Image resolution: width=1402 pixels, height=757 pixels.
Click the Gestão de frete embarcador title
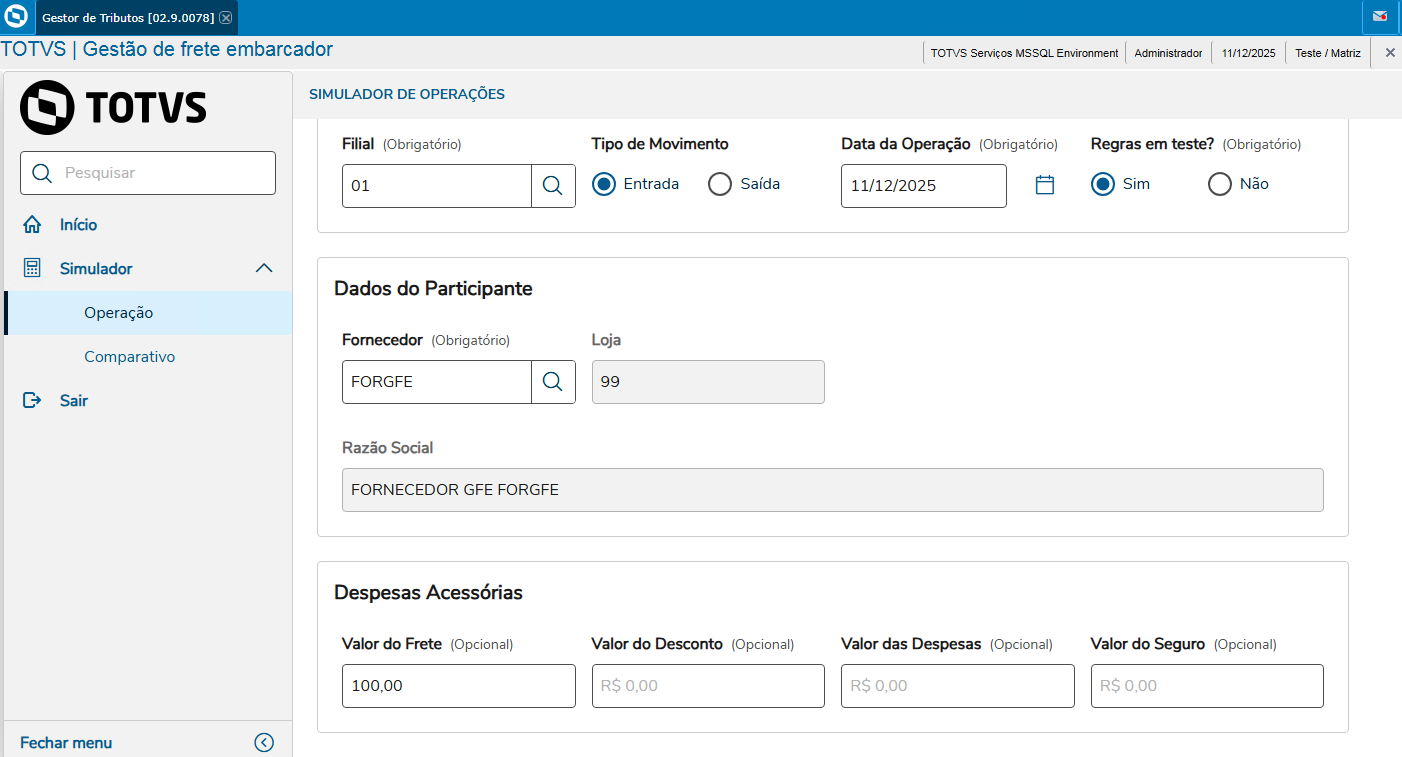[x=208, y=49]
